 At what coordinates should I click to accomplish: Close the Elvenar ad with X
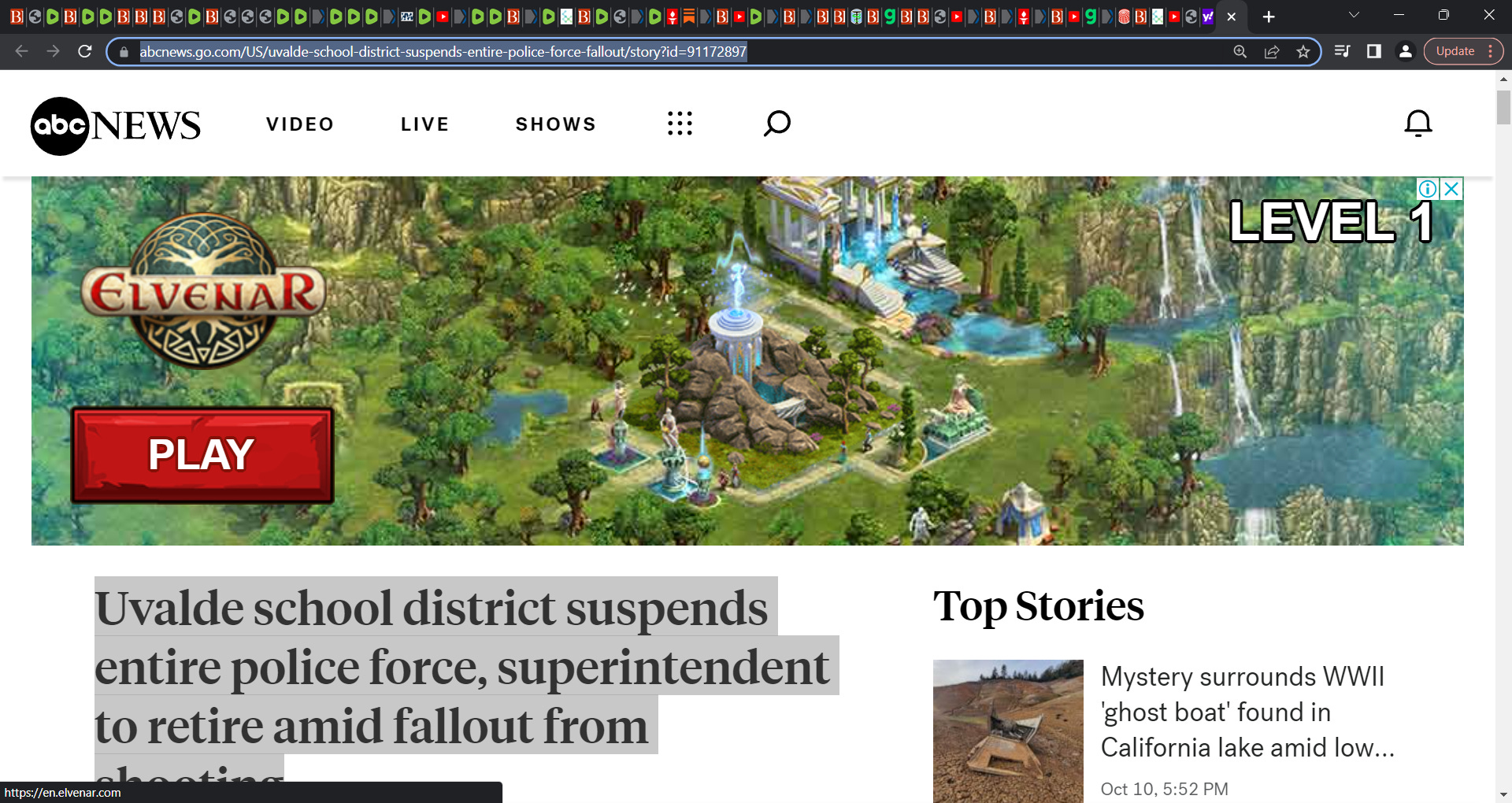1451,189
